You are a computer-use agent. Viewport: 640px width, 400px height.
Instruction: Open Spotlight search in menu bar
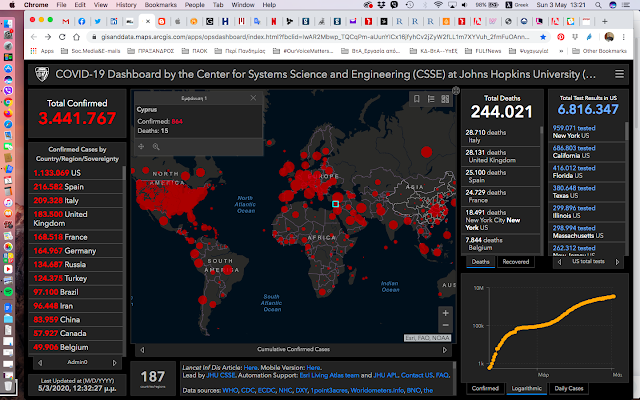click(598, 5)
